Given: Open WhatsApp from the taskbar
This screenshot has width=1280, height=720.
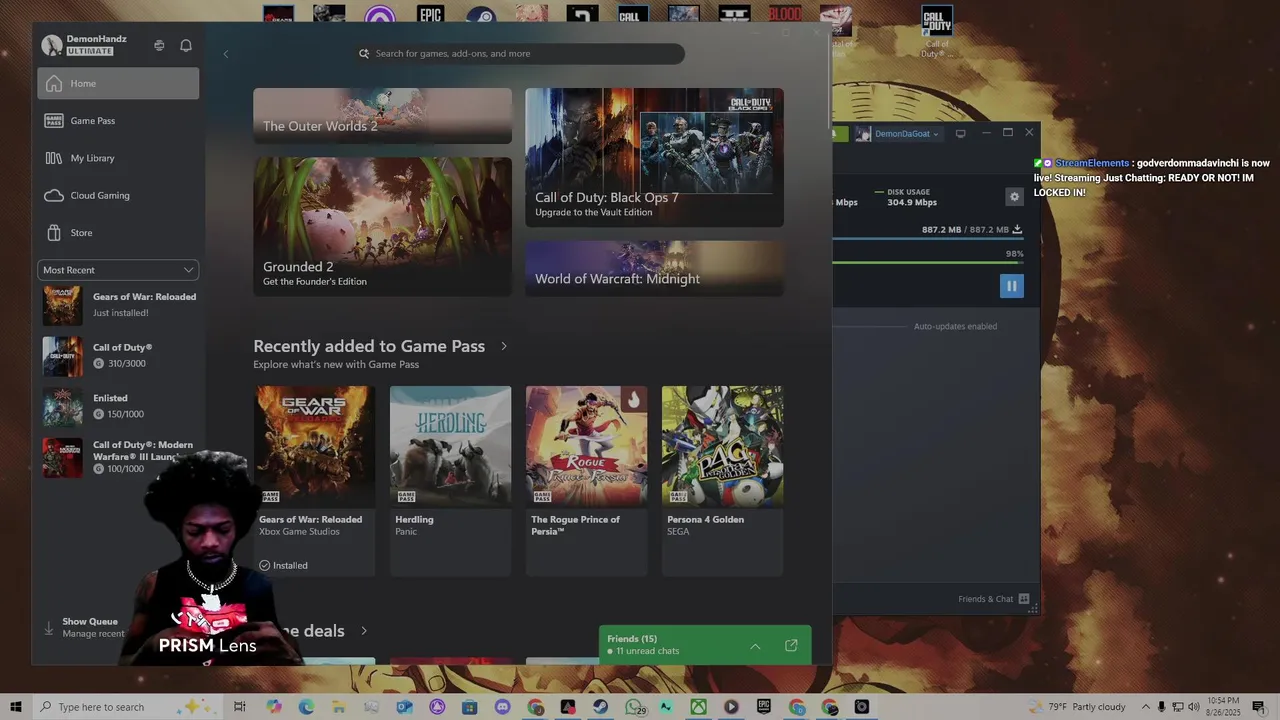Looking at the screenshot, I should 634,707.
